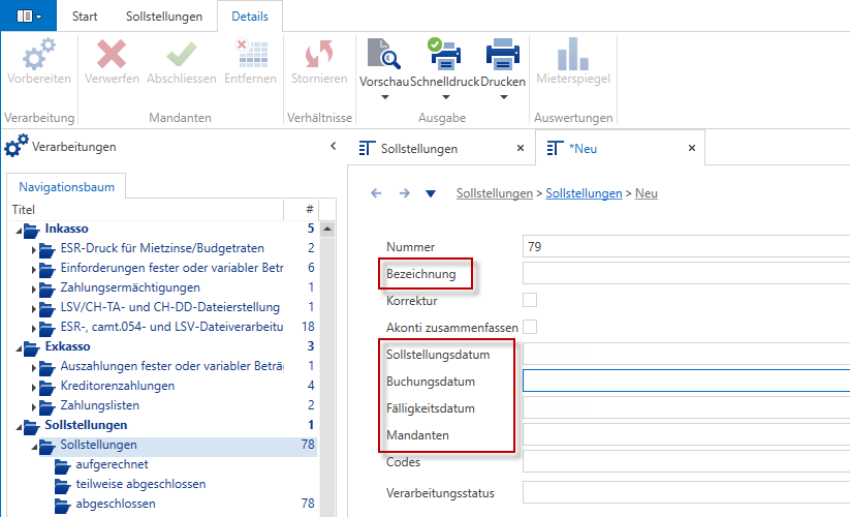Click the Inkasso folder icon
850x517 pixels.
(x=31, y=230)
